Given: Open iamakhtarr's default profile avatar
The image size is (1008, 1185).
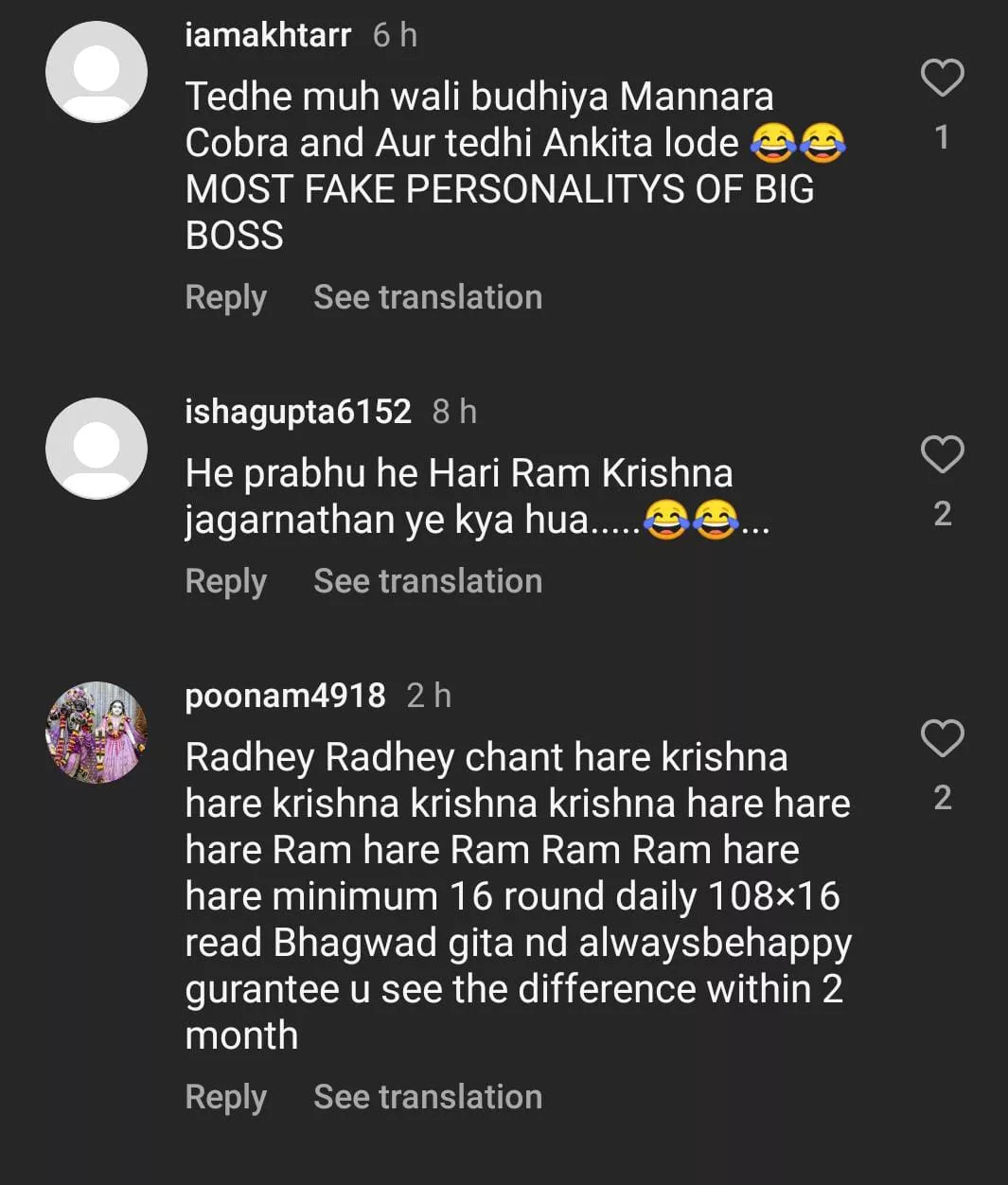Looking at the screenshot, I should point(97,73).
